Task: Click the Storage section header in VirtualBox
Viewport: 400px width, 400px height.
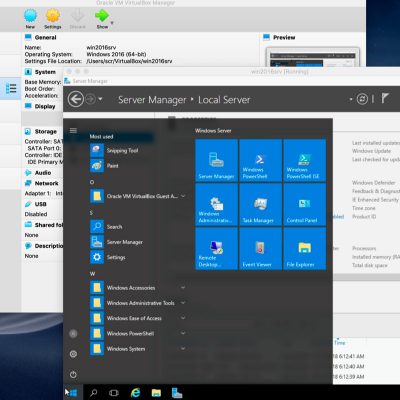Action: tap(46, 132)
